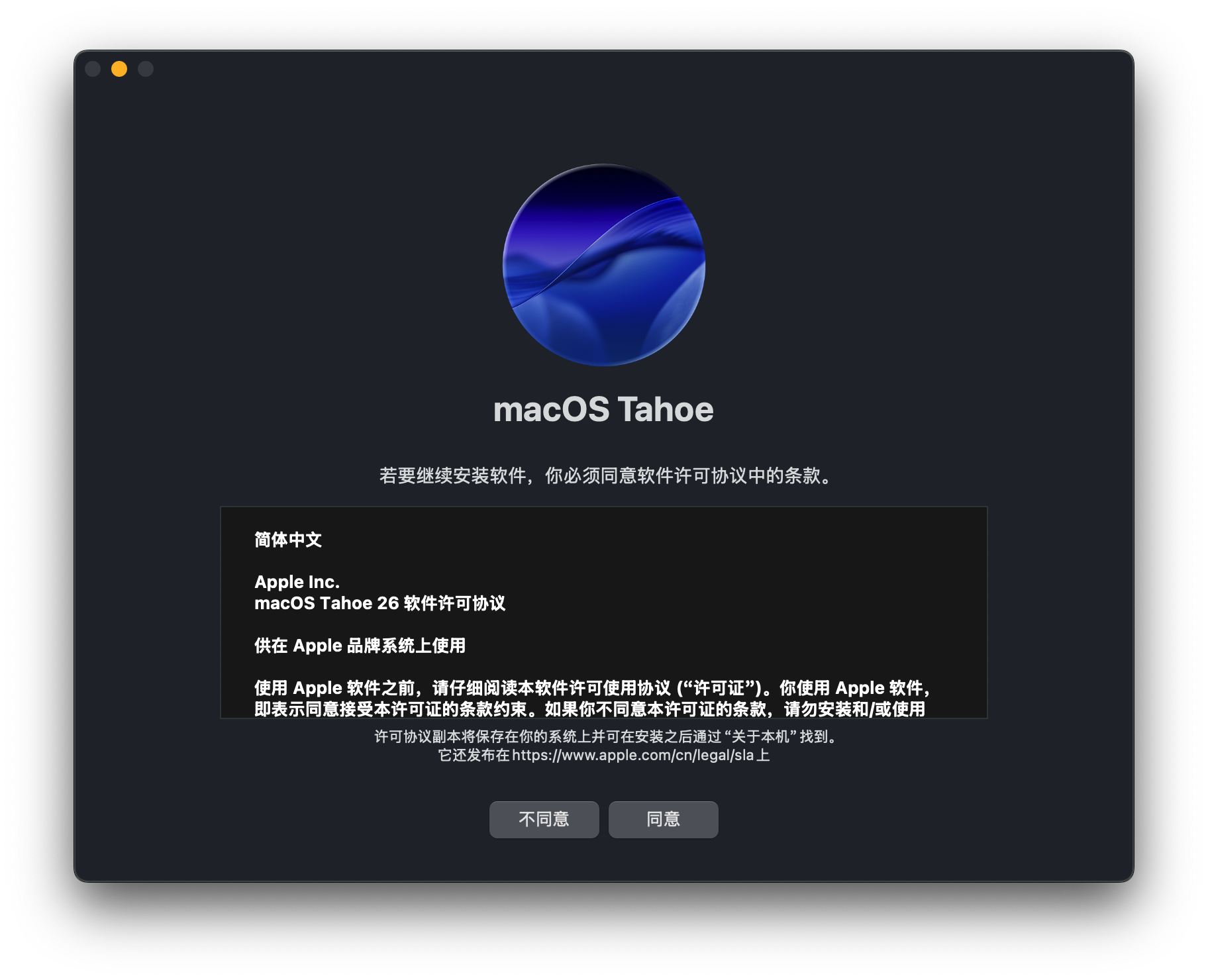Click the "Apple Inc." line in the license
Viewport: 1208px width, 980px height.
[x=297, y=582]
